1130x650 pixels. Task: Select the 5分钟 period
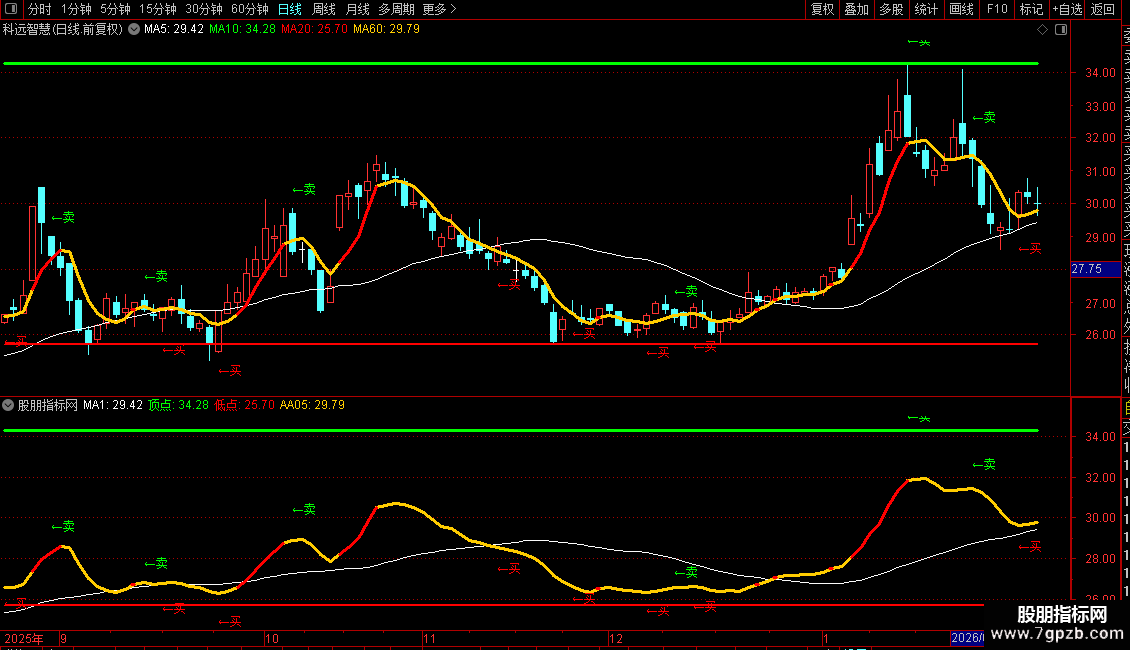[x=115, y=9]
